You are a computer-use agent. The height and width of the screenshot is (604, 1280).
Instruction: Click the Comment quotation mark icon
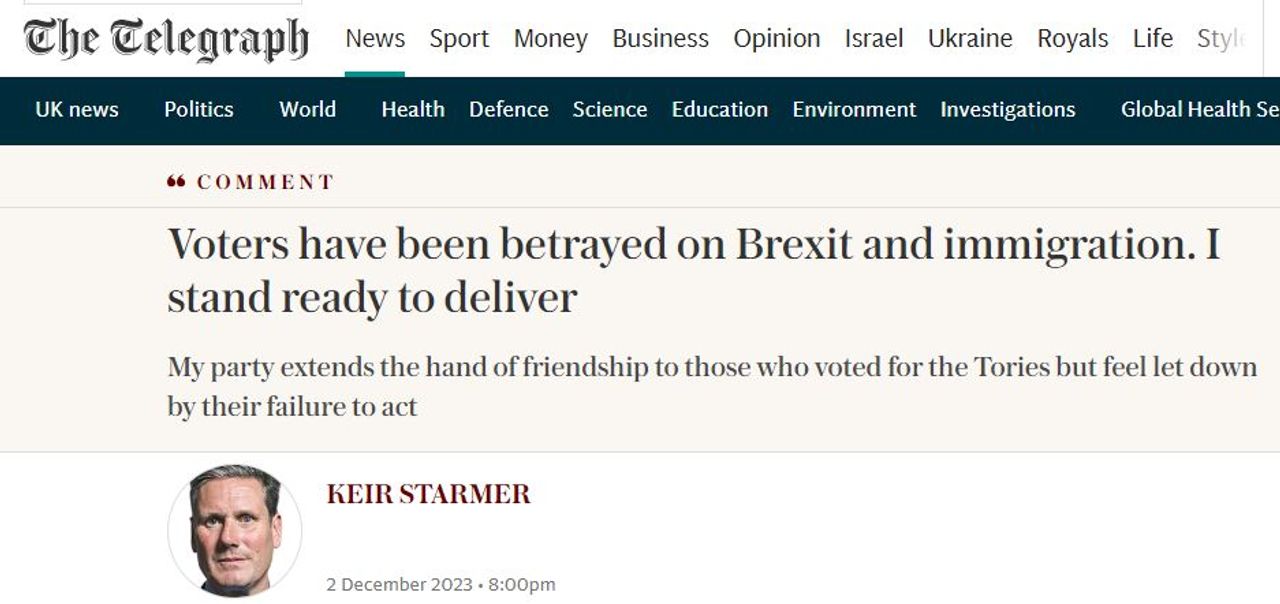(x=177, y=182)
